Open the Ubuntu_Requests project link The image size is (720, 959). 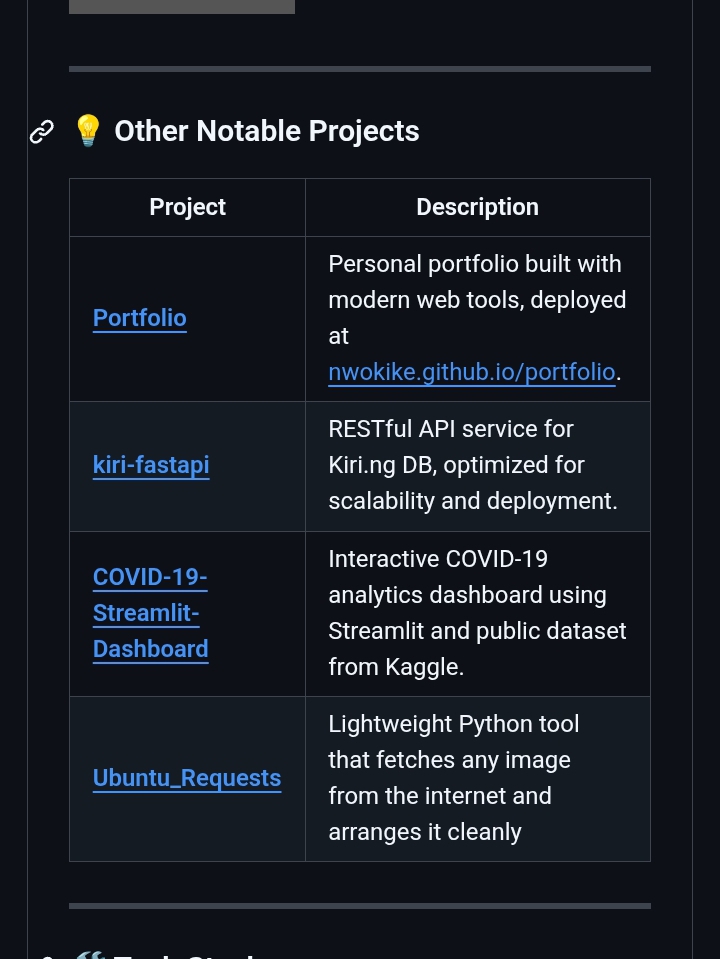click(187, 778)
